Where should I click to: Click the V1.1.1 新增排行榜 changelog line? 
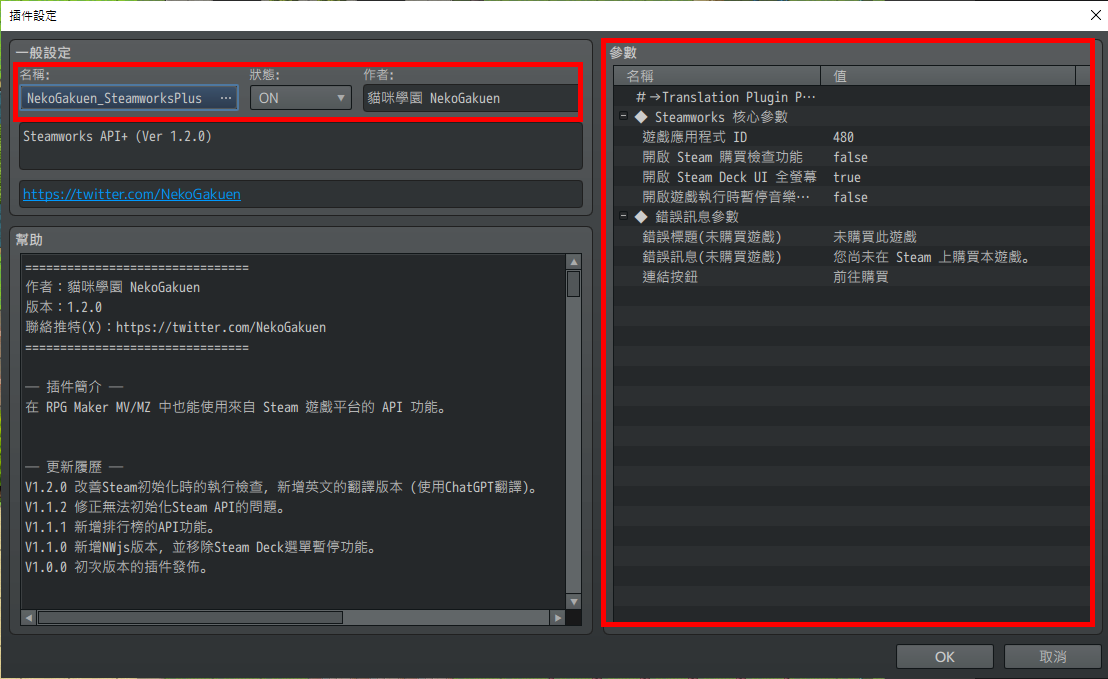click(121, 527)
